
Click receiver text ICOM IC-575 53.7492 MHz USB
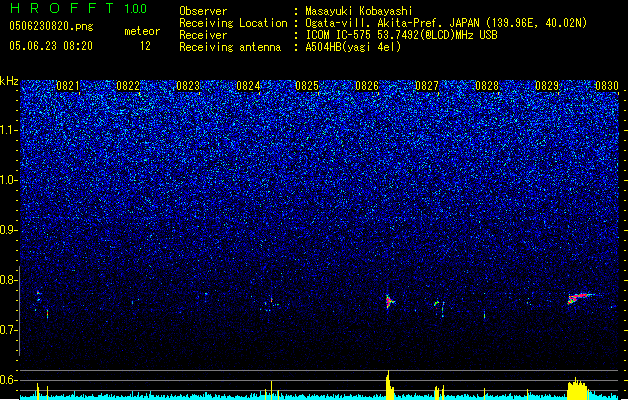point(401,35)
